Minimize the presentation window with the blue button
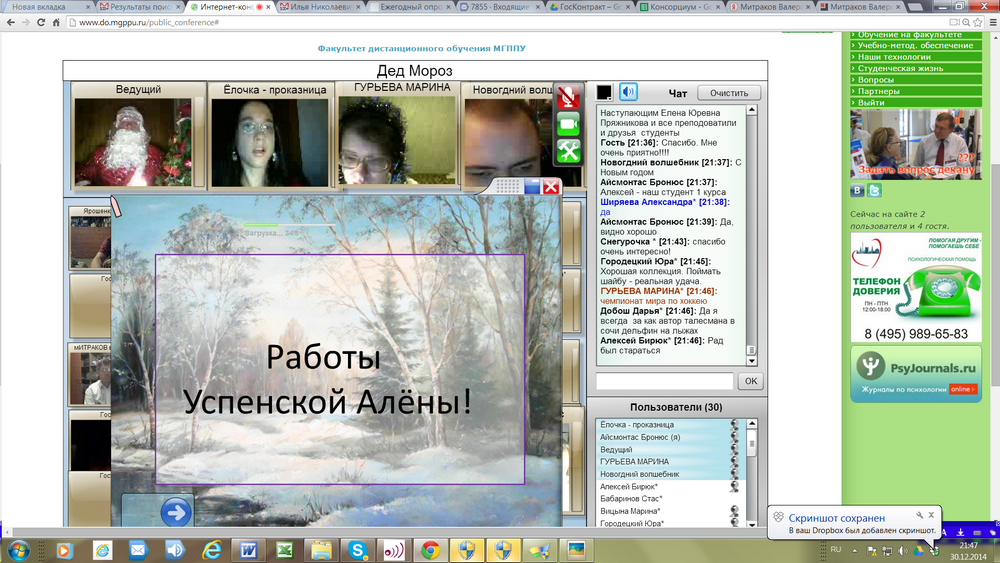The image size is (1000, 563). point(532,186)
